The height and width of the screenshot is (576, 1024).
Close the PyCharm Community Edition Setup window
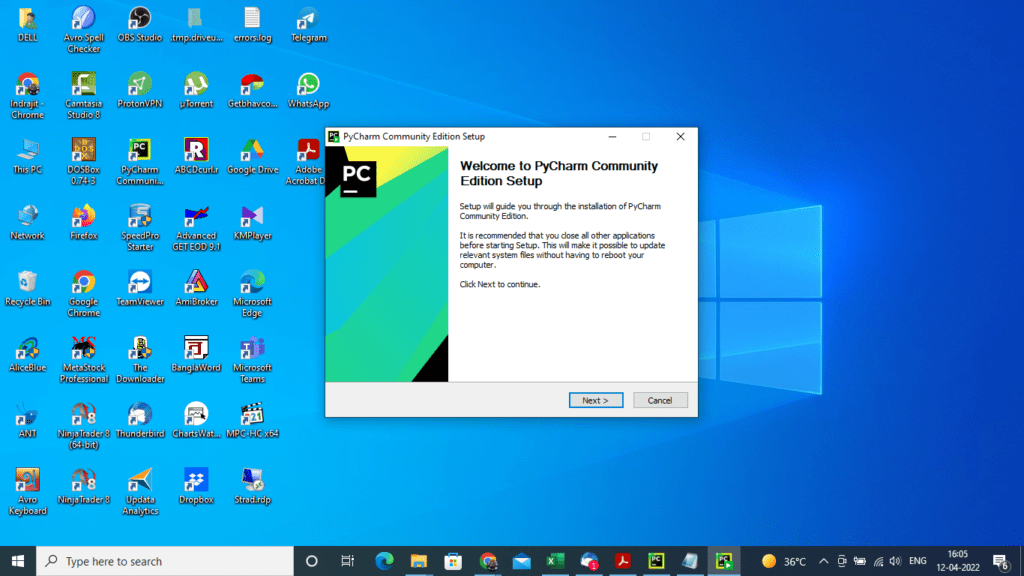(x=680, y=136)
